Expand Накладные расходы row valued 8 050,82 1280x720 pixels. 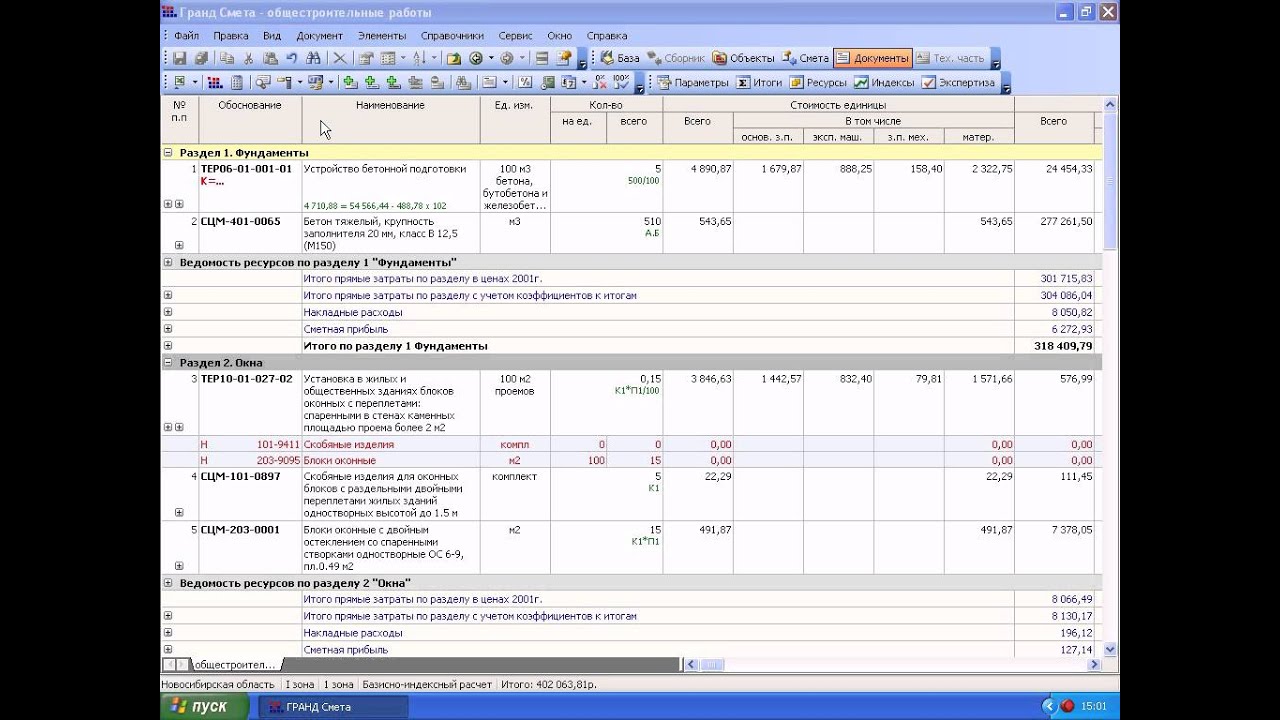point(168,312)
